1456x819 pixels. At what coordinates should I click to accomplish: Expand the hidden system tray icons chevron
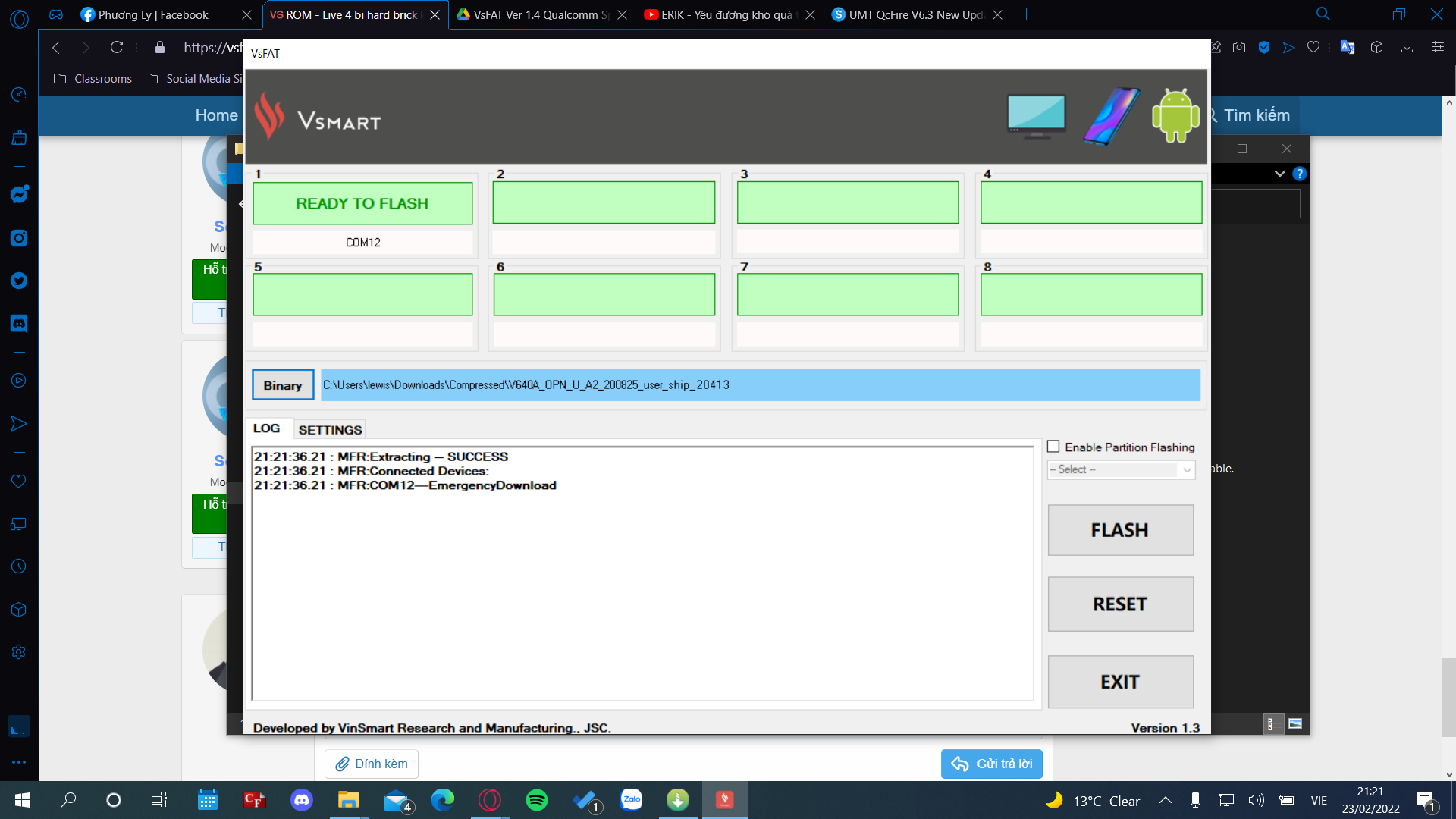(1166, 800)
